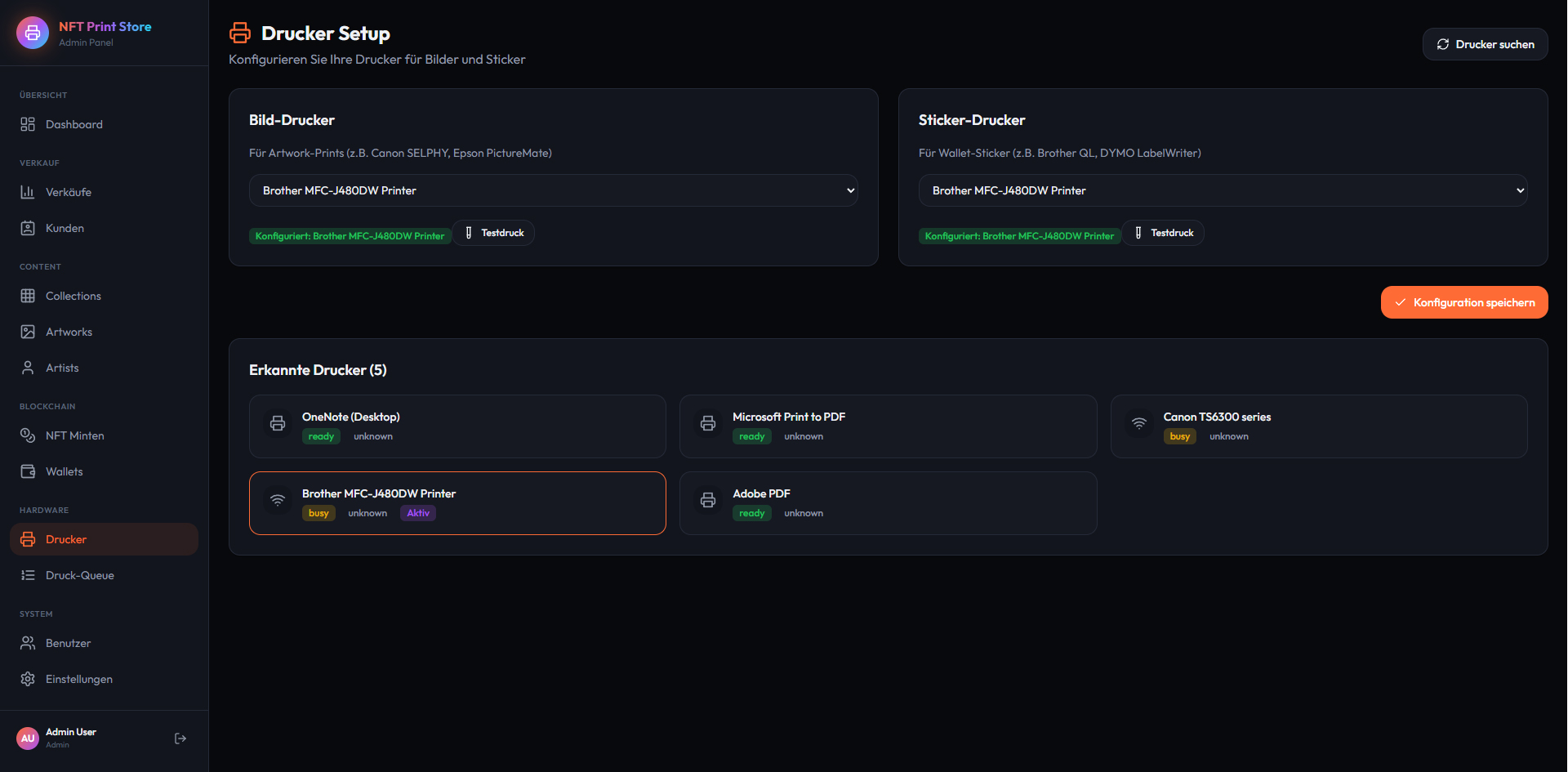
Task: Click the Artworks image icon
Action: (28, 332)
